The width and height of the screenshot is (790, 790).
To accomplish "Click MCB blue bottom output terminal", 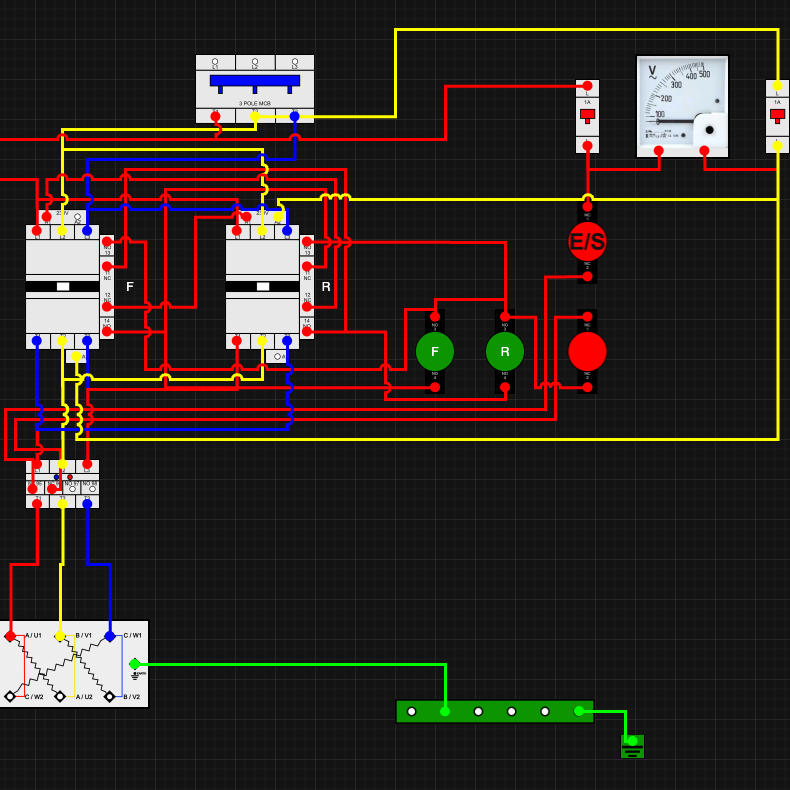I will point(295,117).
